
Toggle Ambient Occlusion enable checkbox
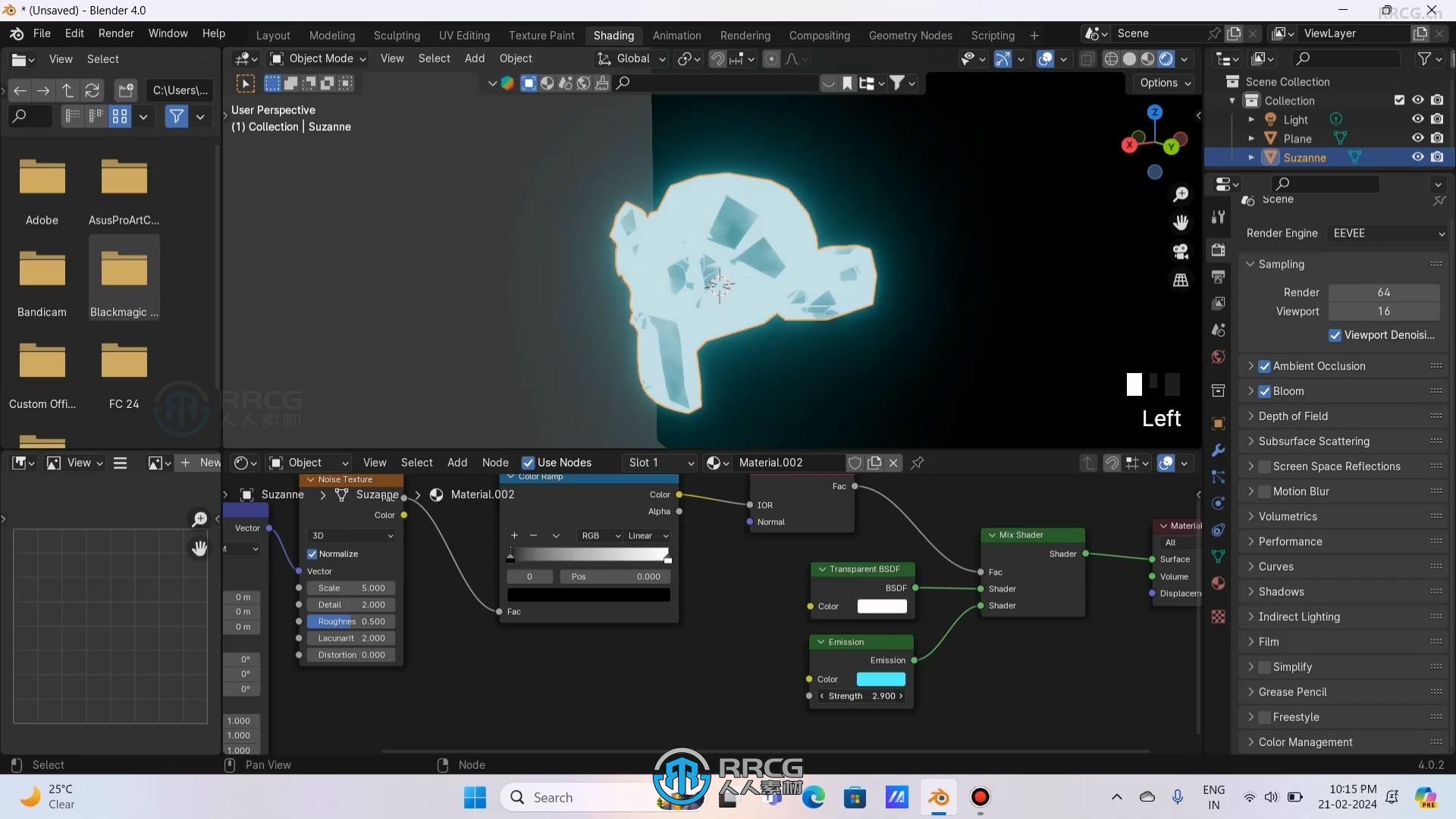1264,365
